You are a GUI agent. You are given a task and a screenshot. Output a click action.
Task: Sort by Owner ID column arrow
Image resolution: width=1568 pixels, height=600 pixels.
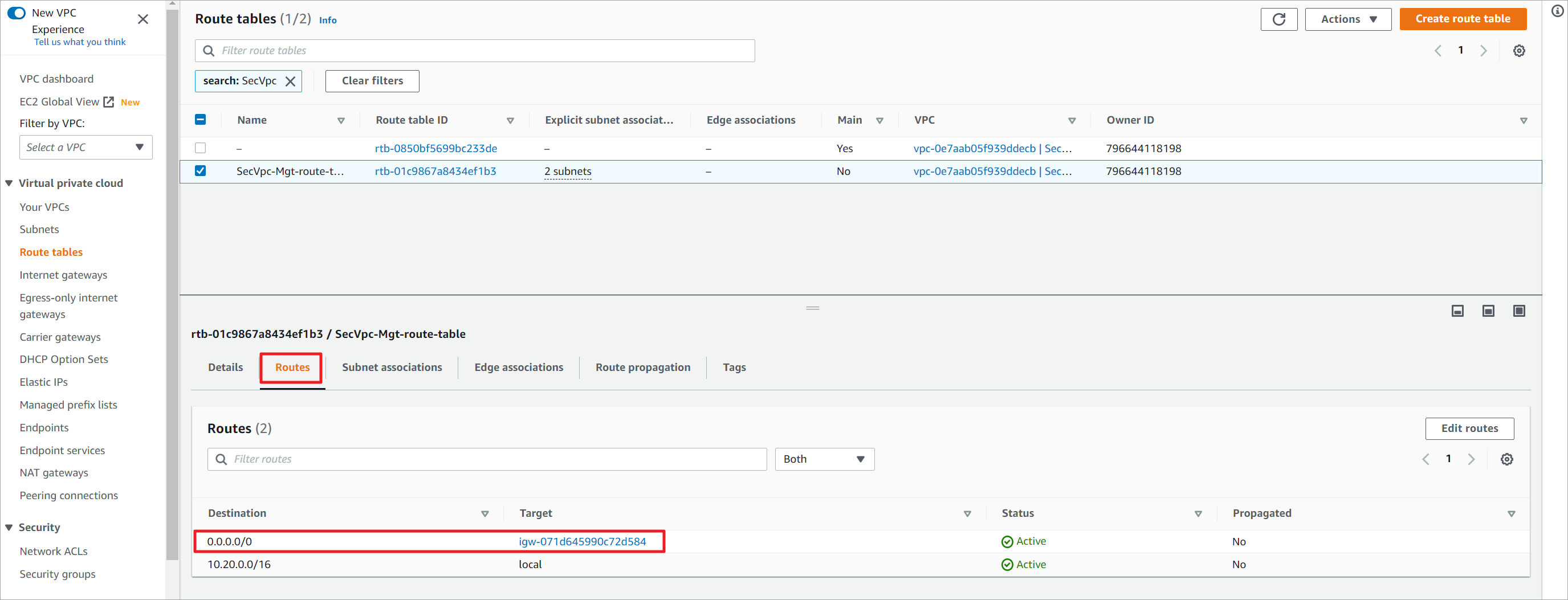coord(1524,121)
